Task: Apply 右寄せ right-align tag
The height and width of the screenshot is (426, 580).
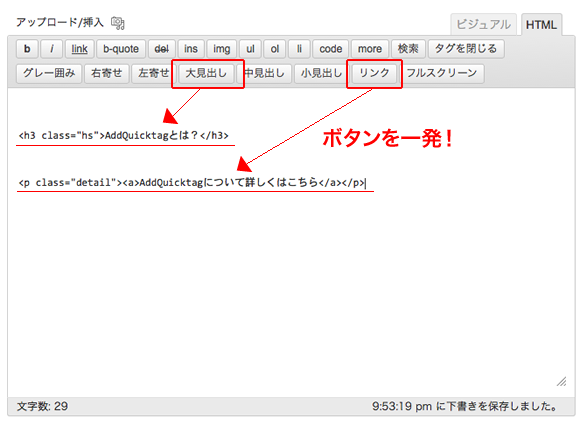Action: coord(107,73)
